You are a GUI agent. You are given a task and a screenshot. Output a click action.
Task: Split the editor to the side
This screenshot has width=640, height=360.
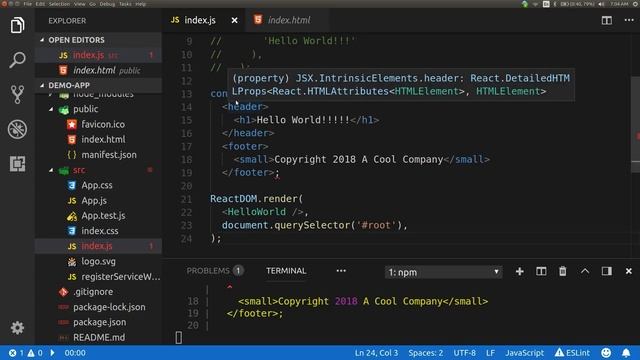click(x=607, y=20)
